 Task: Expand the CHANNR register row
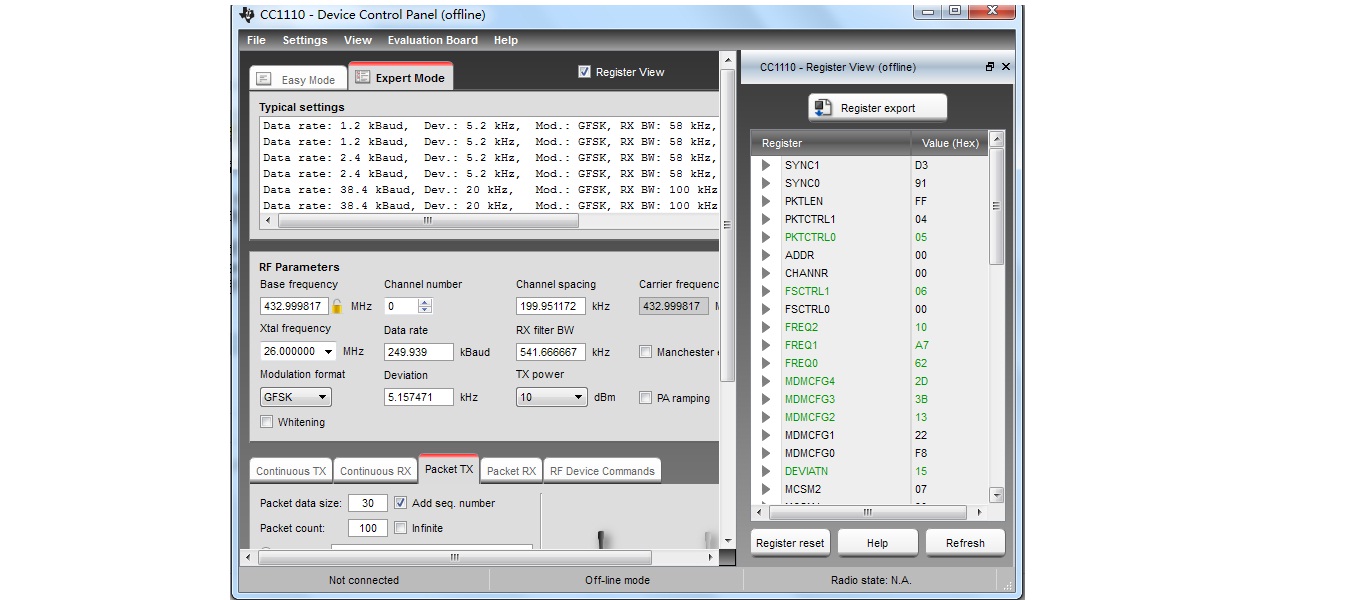coord(766,273)
